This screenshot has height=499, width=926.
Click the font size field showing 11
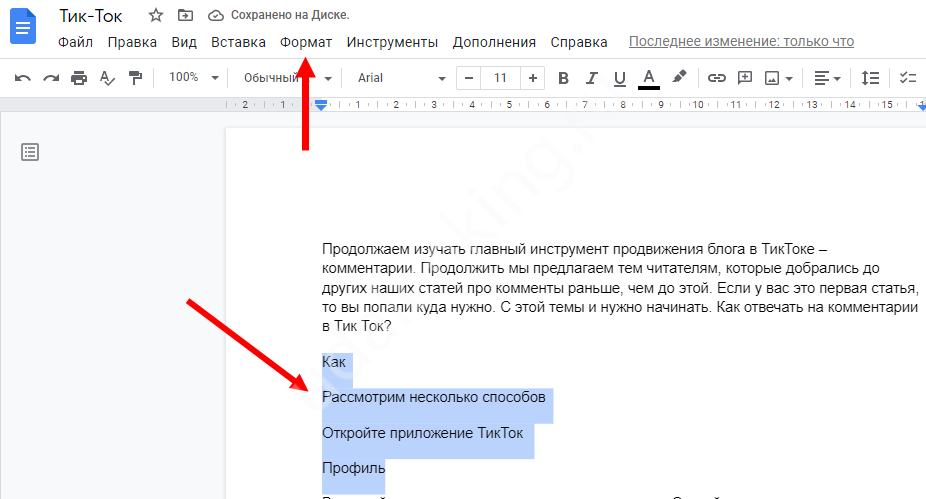(500, 78)
